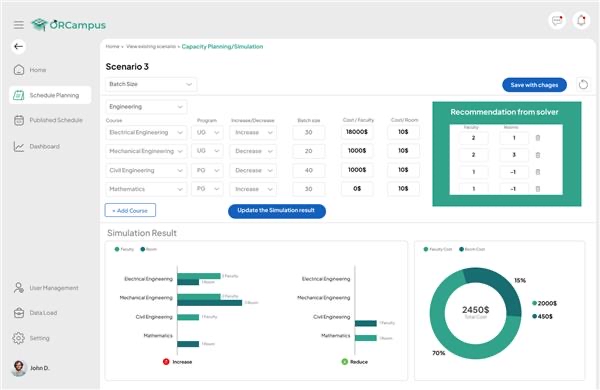This screenshot has width=600, height=390.
Task: Open the notifications bell
Action: pos(581,20)
